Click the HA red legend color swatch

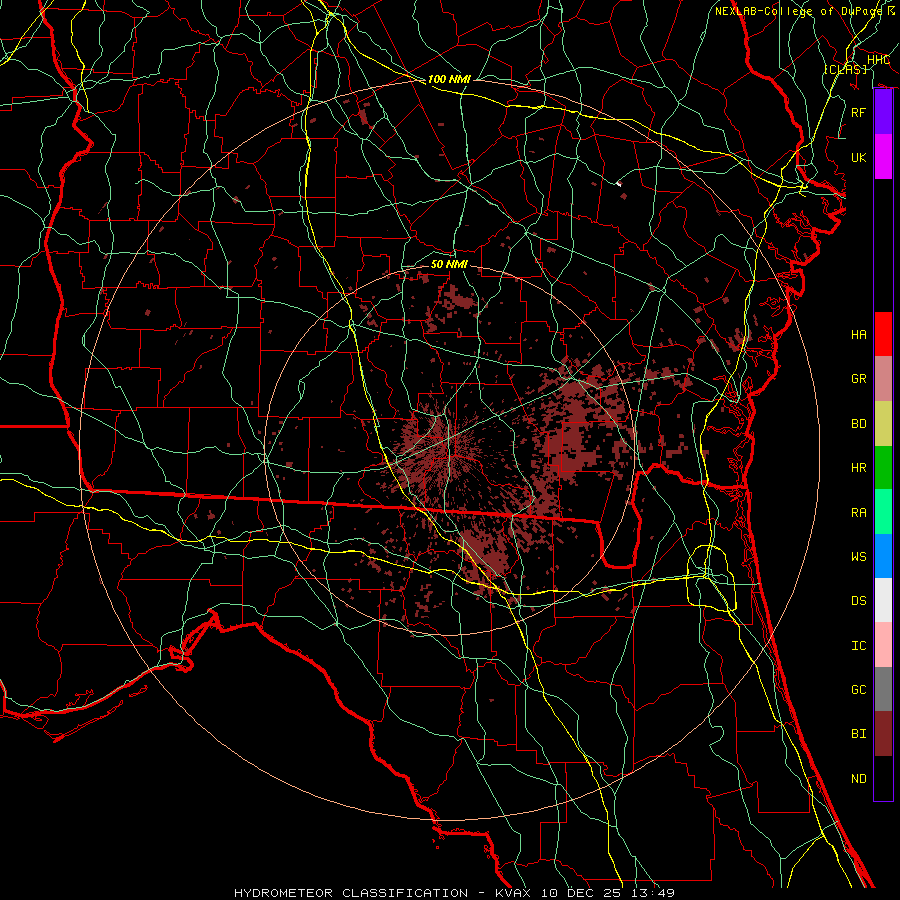[883, 334]
